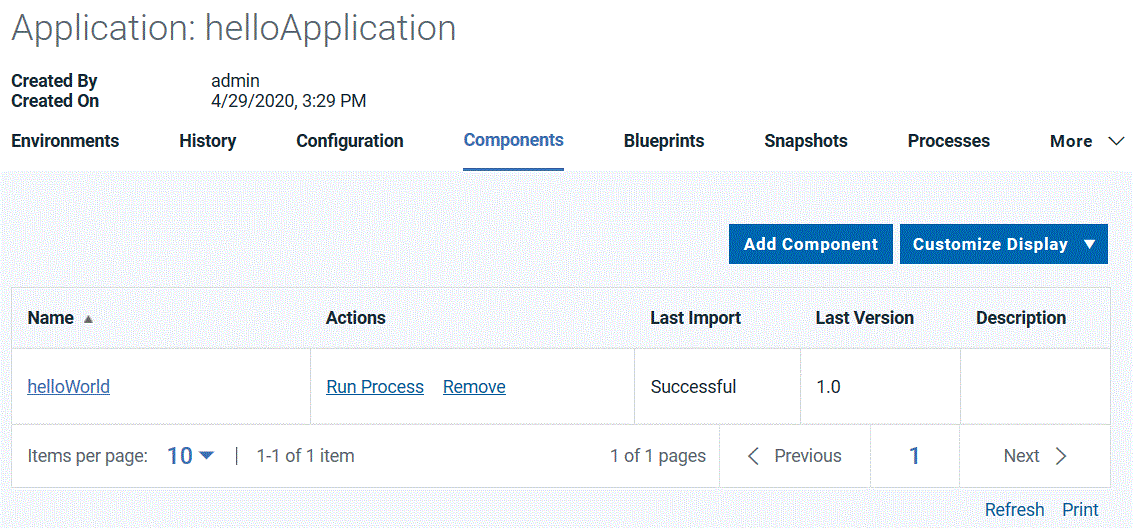The image size is (1133, 528).
Task: Go to the Configuration tab
Action: [x=350, y=141]
